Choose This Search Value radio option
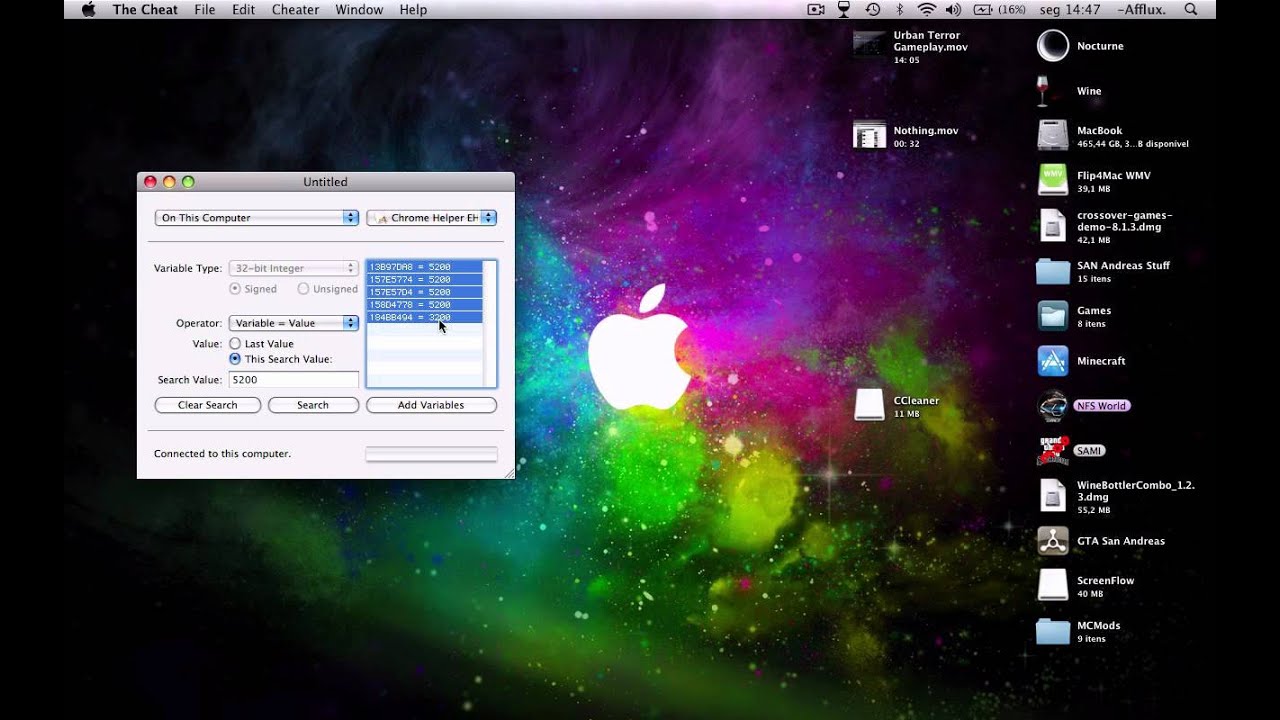The width and height of the screenshot is (1280, 720). pos(235,358)
